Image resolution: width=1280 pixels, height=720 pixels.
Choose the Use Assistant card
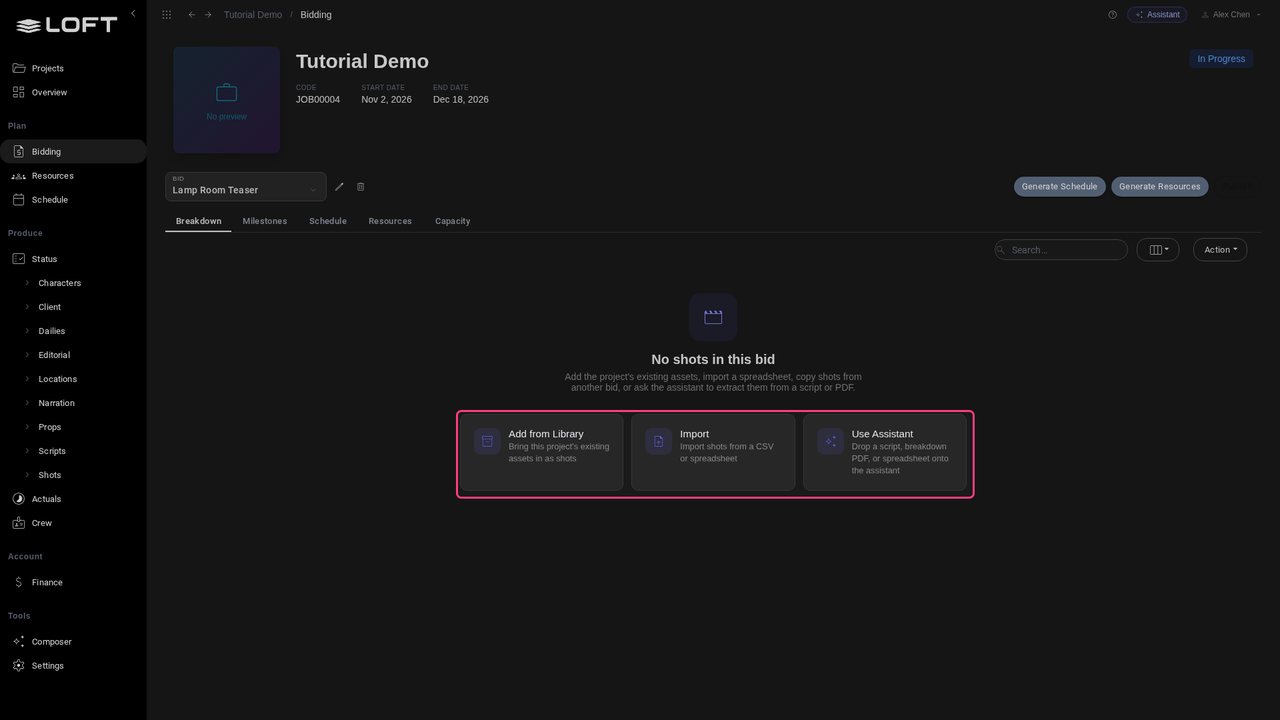885,453
